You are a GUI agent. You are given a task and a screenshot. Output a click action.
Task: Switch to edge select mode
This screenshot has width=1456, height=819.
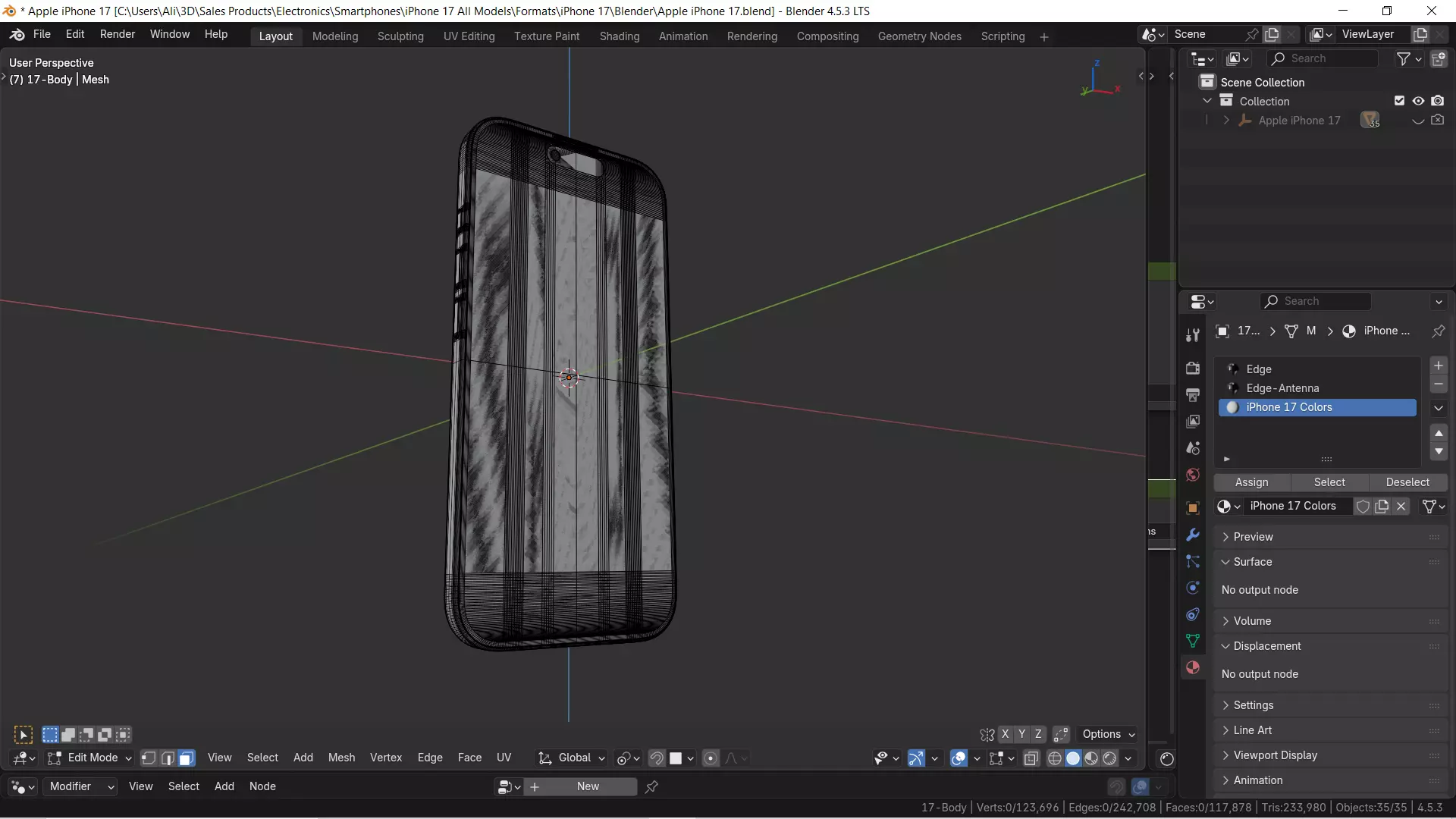pos(168,758)
